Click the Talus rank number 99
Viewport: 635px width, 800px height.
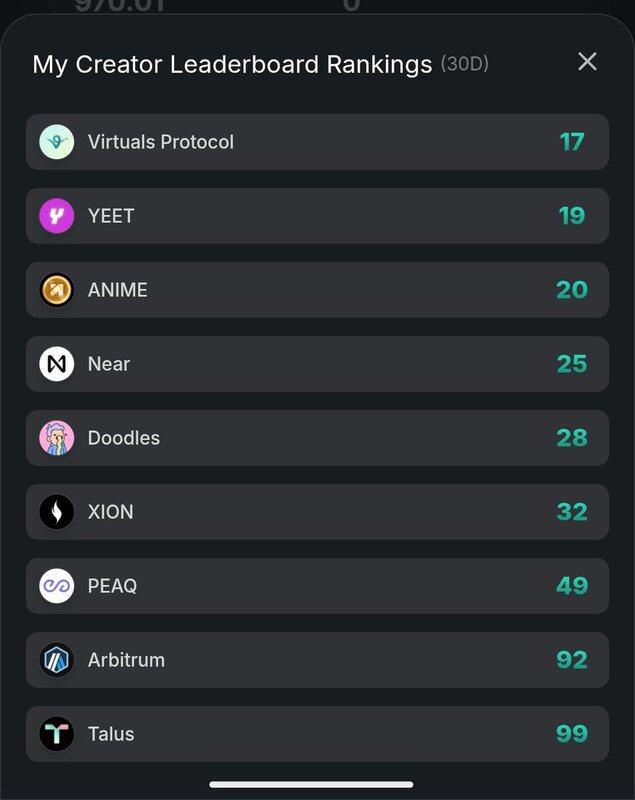pos(571,734)
